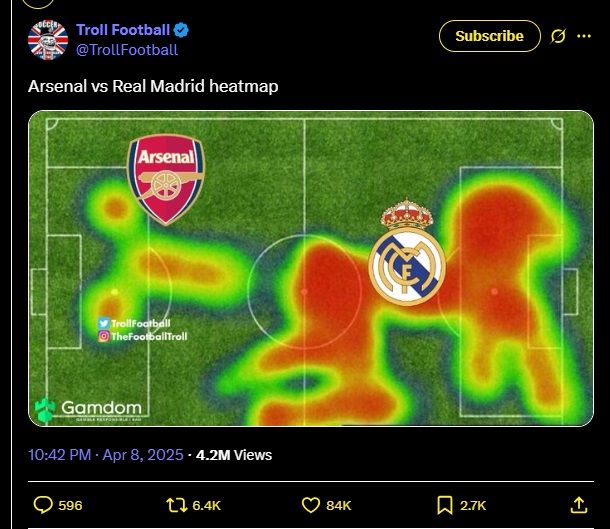The image size is (610, 529).
Task: Open the heatmap image in full view
Action: click(311, 268)
